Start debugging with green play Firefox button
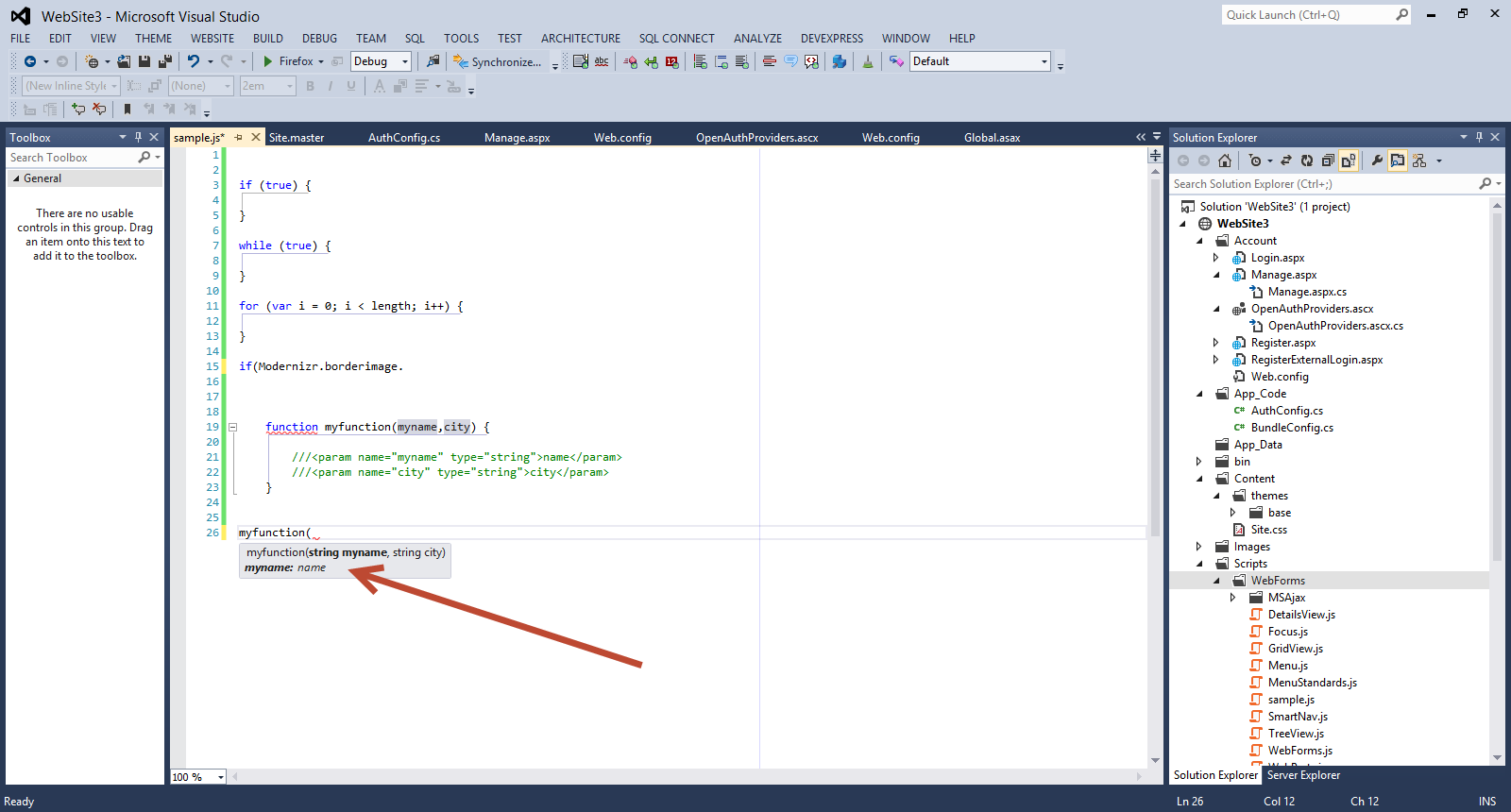Screen dimensions: 1511x812 coord(288,61)
